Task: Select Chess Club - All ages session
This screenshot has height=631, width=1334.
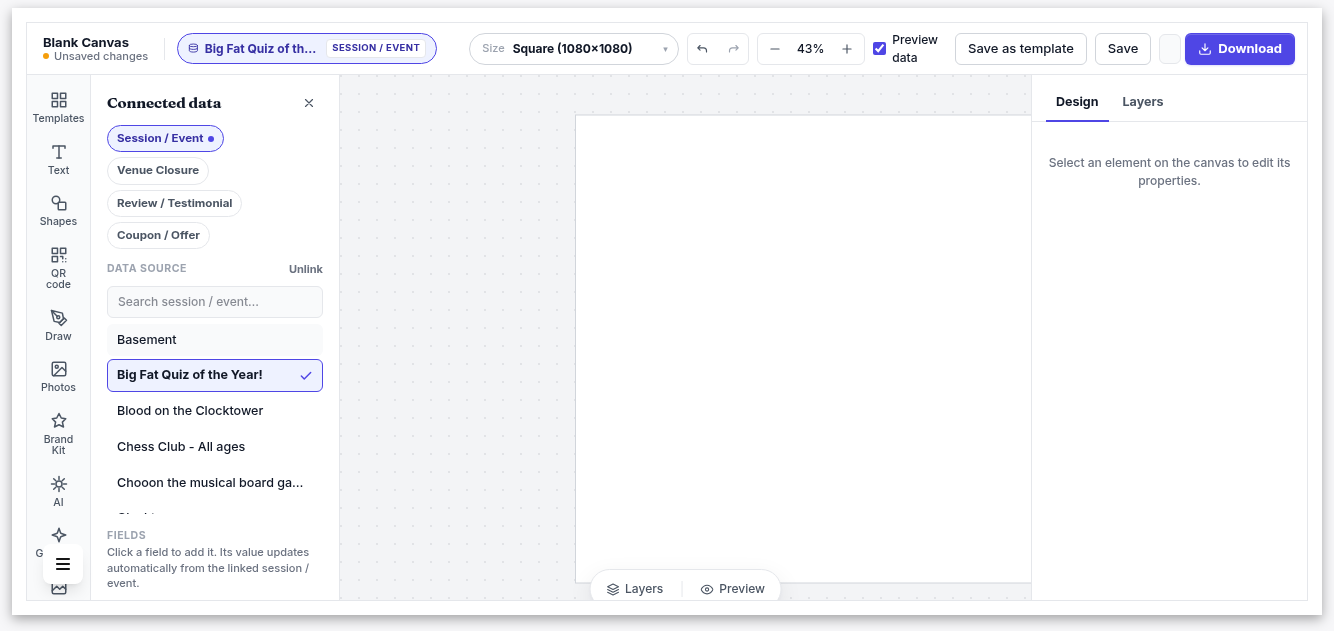Action: pos(215,447)
